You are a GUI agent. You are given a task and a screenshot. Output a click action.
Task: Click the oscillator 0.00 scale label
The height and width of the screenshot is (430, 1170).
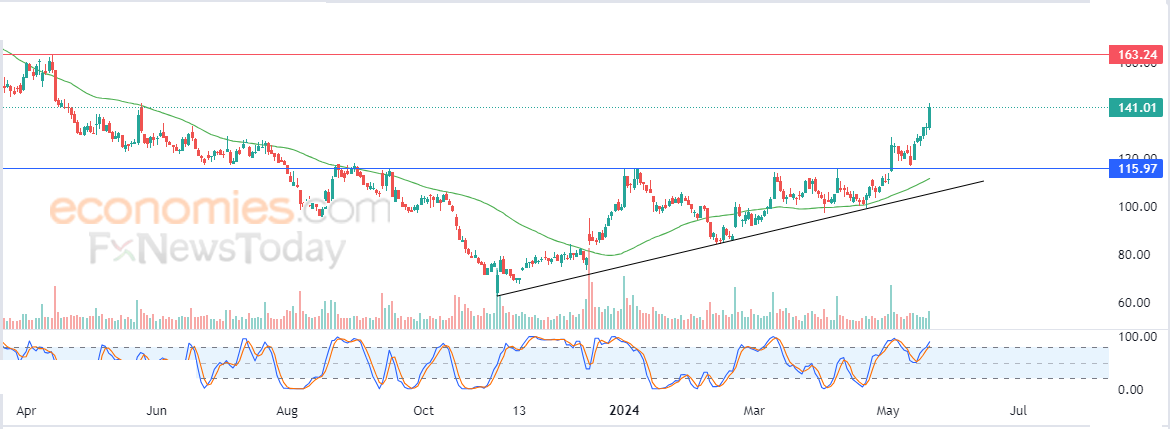[x=1139, y=389]
